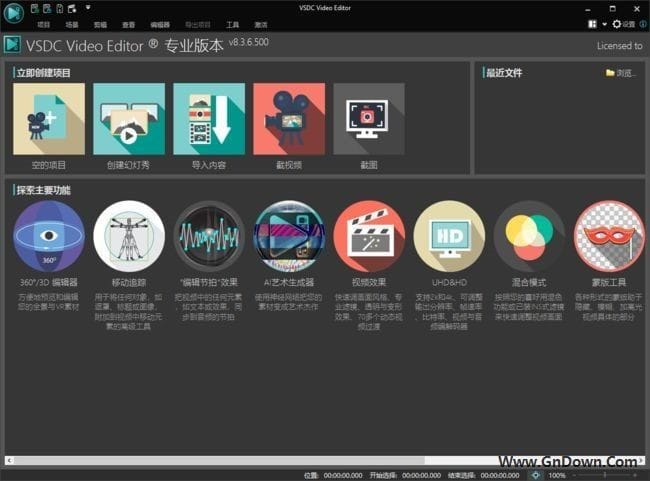Click the 结束选择 timecode value
This screenshot has width=650, height=481.
tap(500, 475)
